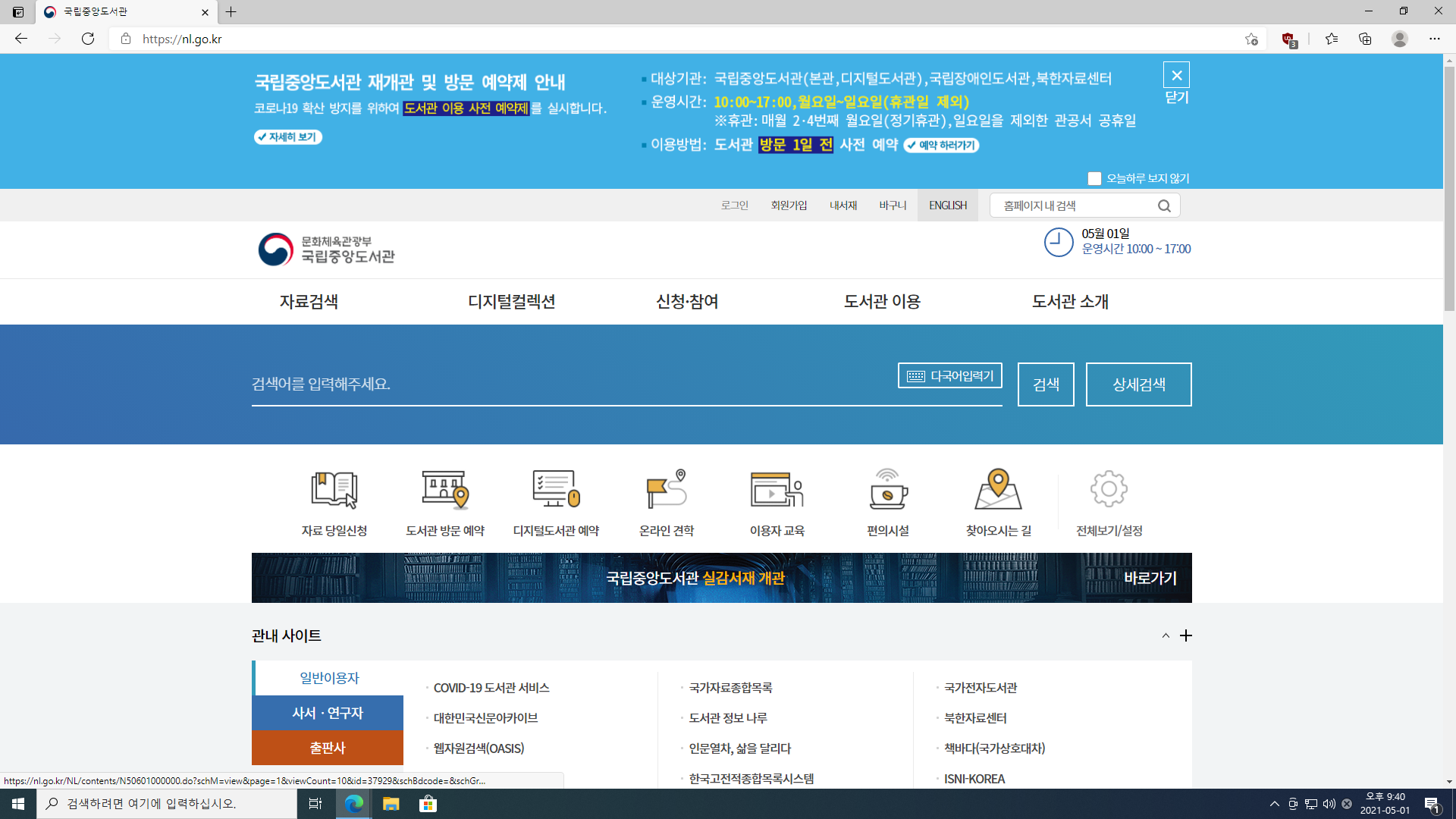
Task: Open the COVID-19 도서관 서비스 link
Action: pos(491,688)
